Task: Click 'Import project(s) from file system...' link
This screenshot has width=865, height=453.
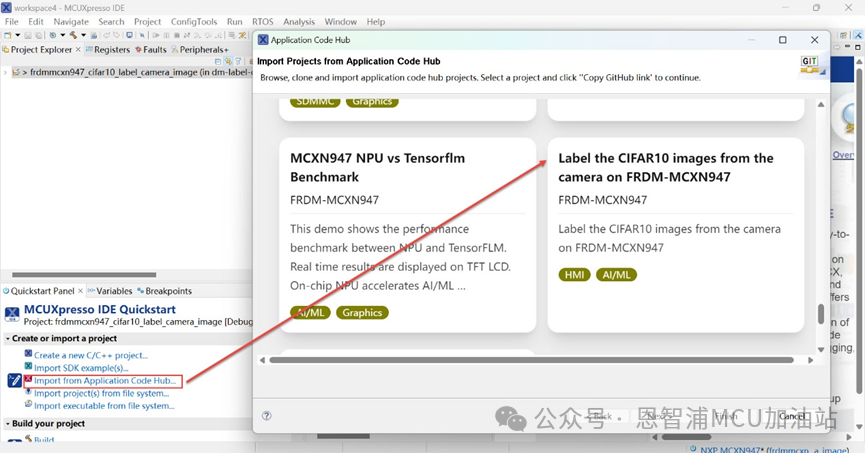Action: 102,393
